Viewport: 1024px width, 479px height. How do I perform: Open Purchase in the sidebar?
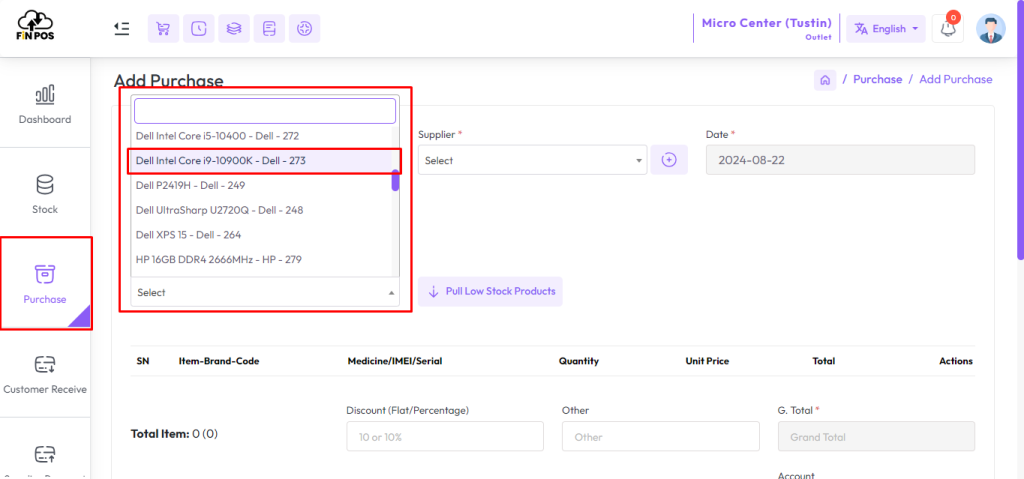[x=45, y=284]
